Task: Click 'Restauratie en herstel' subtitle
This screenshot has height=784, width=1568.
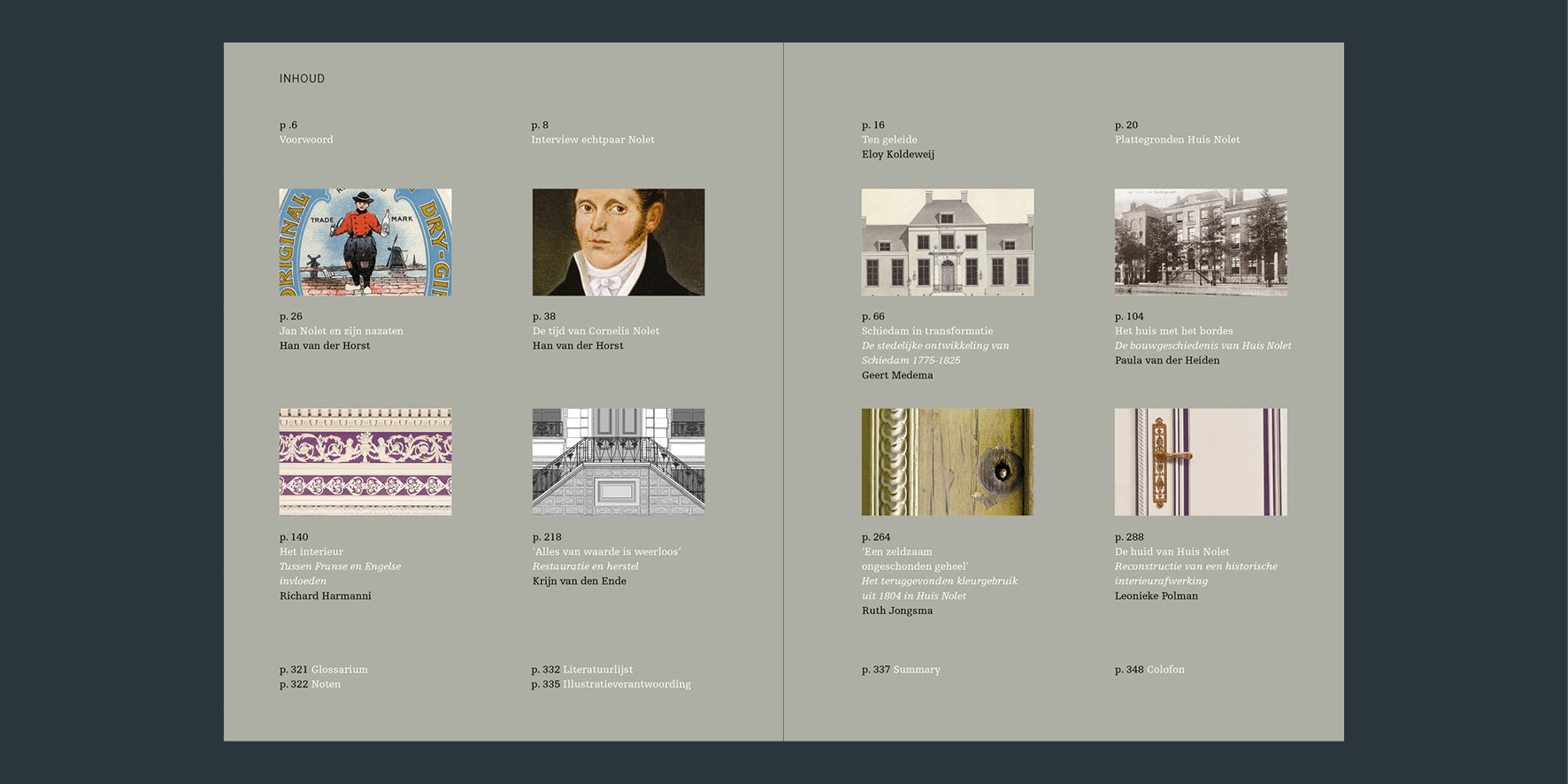Action: tap(586, 566)
